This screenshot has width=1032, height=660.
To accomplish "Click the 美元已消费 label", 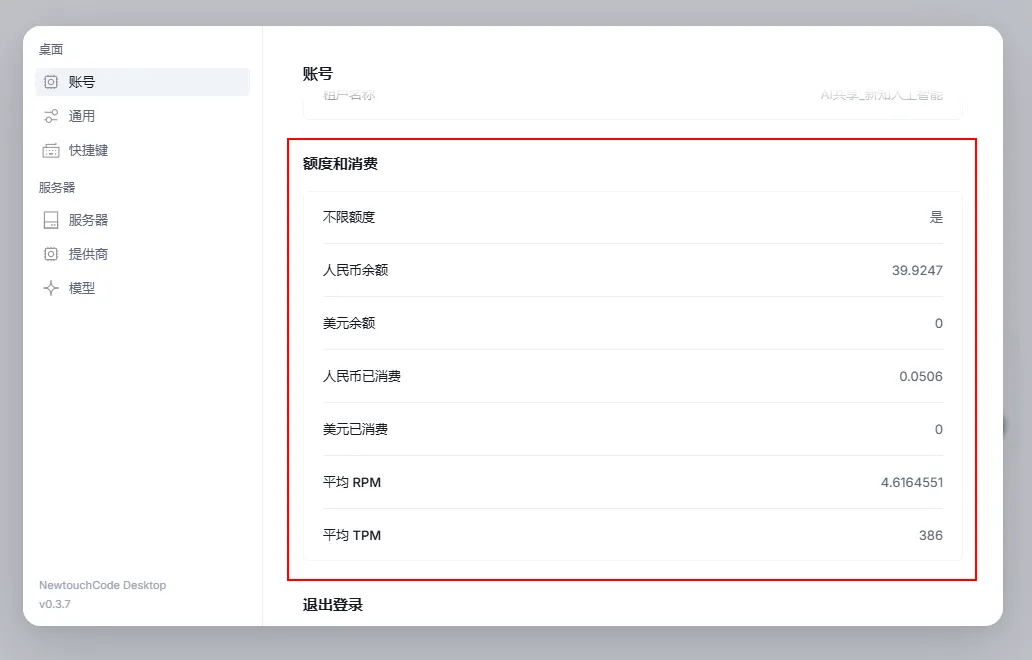I will [355, 429].
